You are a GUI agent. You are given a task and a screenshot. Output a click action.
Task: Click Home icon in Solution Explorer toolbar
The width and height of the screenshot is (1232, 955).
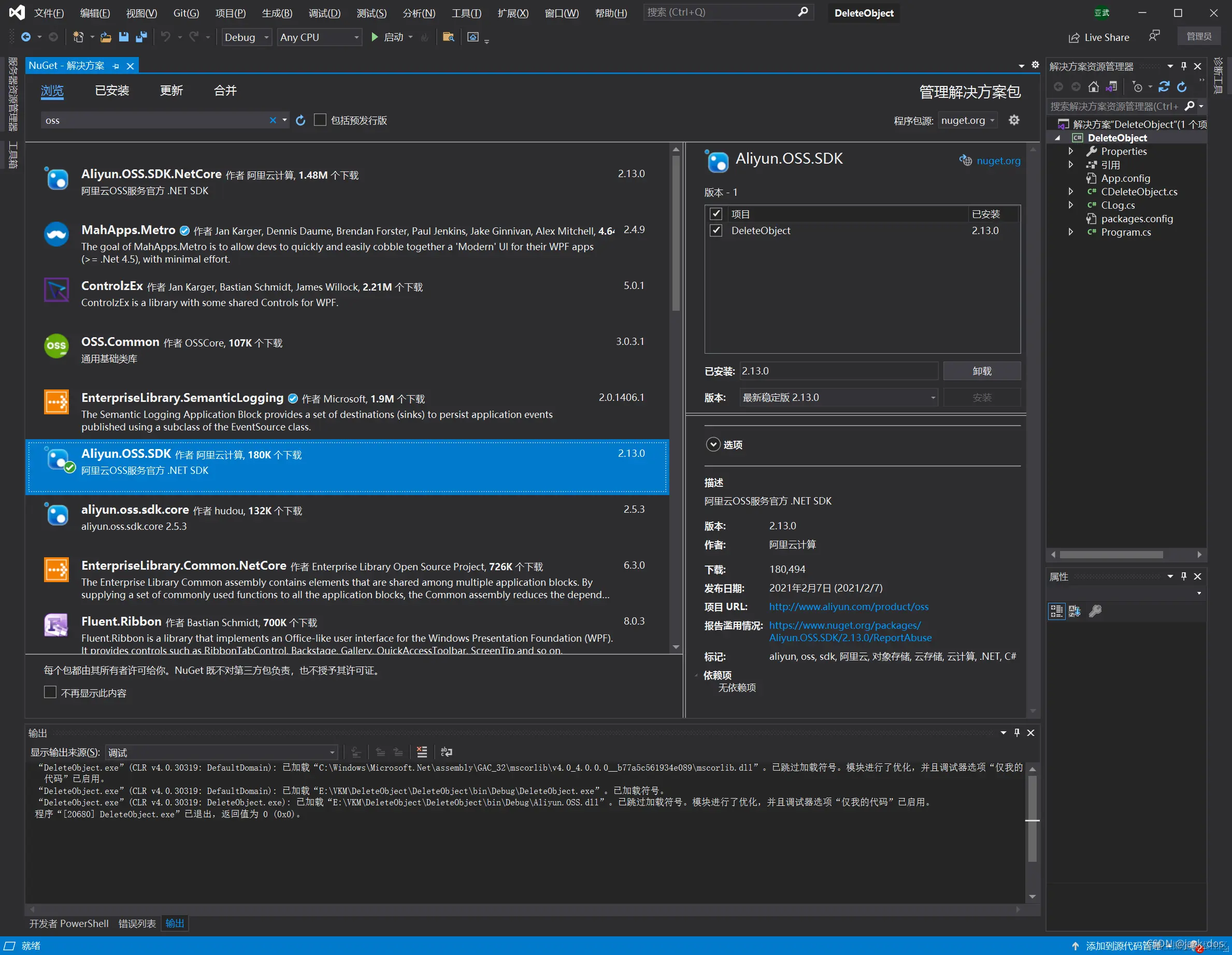click(1093, 87)
